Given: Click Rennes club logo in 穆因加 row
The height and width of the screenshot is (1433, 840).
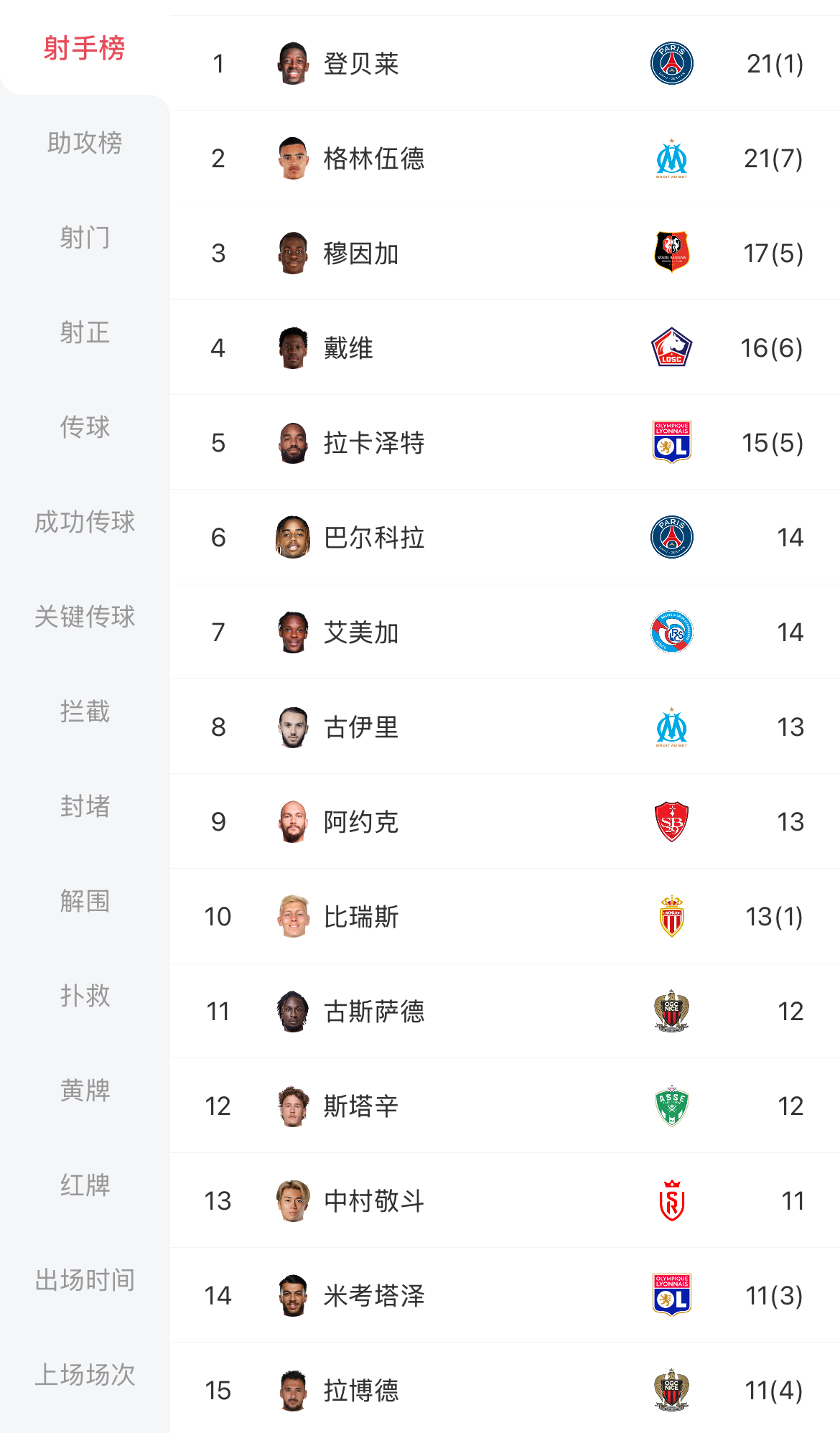Looking at the screenshot, I should coord(671,253).
